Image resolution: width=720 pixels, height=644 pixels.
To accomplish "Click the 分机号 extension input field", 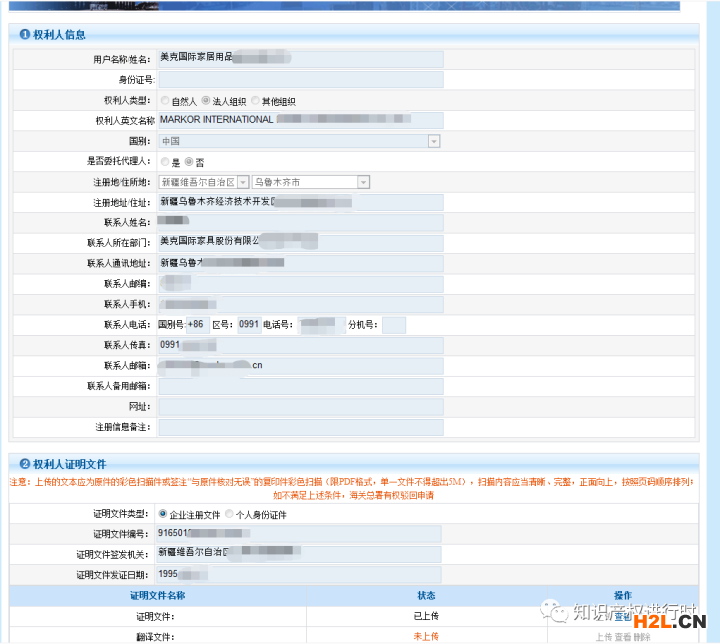I will 393,325.
